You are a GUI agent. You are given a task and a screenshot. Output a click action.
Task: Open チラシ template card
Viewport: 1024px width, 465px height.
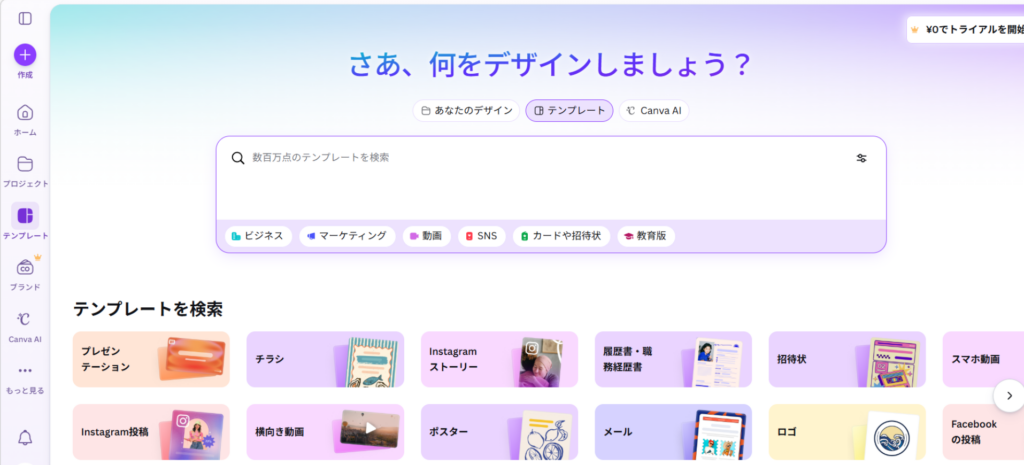click(x=325, y=359)
